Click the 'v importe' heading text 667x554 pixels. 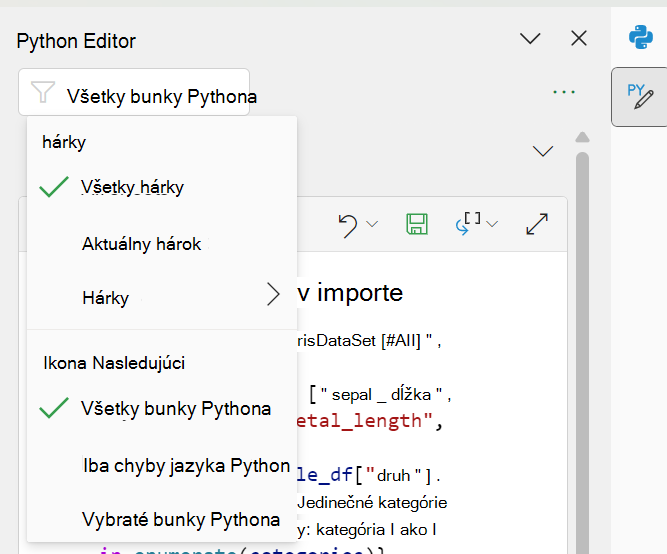[350, 293]
